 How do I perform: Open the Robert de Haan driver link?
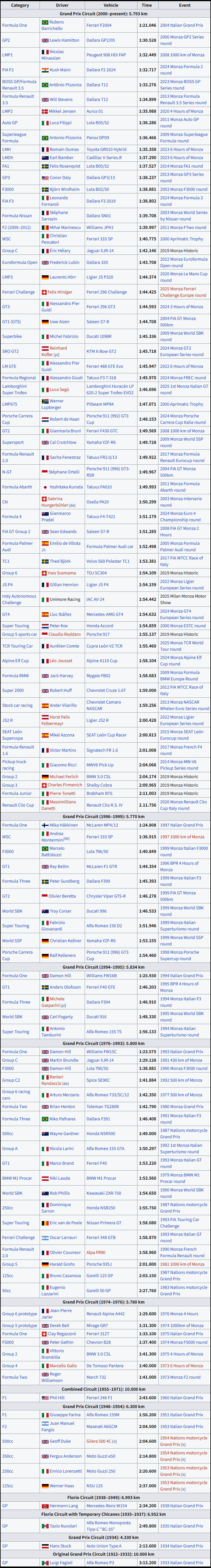click(64, 419)
